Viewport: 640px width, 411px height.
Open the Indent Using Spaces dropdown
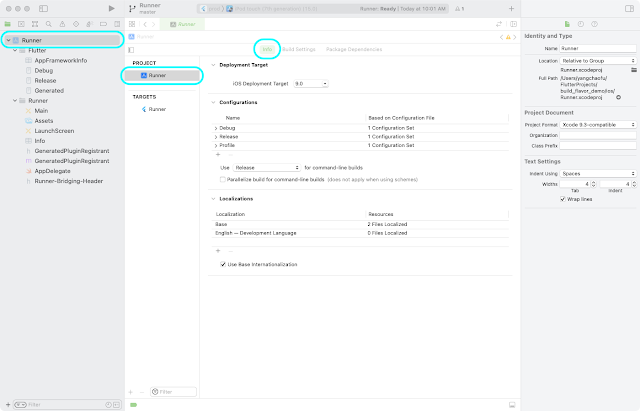tap(598, 173)
